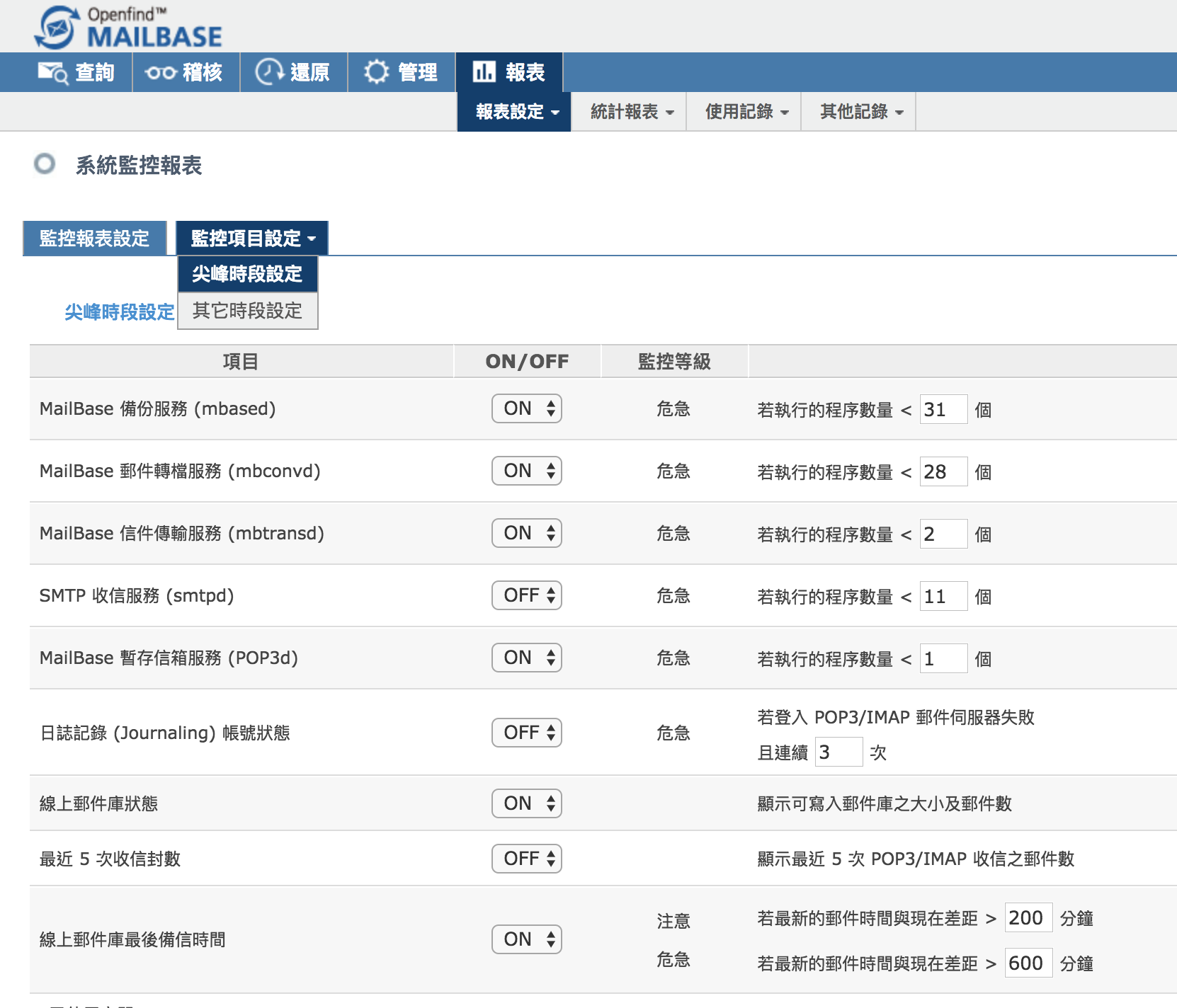Edit the 200 minutes threshold input field
Viewport: 1177px width, 1008px height.
coord(1028,917)
